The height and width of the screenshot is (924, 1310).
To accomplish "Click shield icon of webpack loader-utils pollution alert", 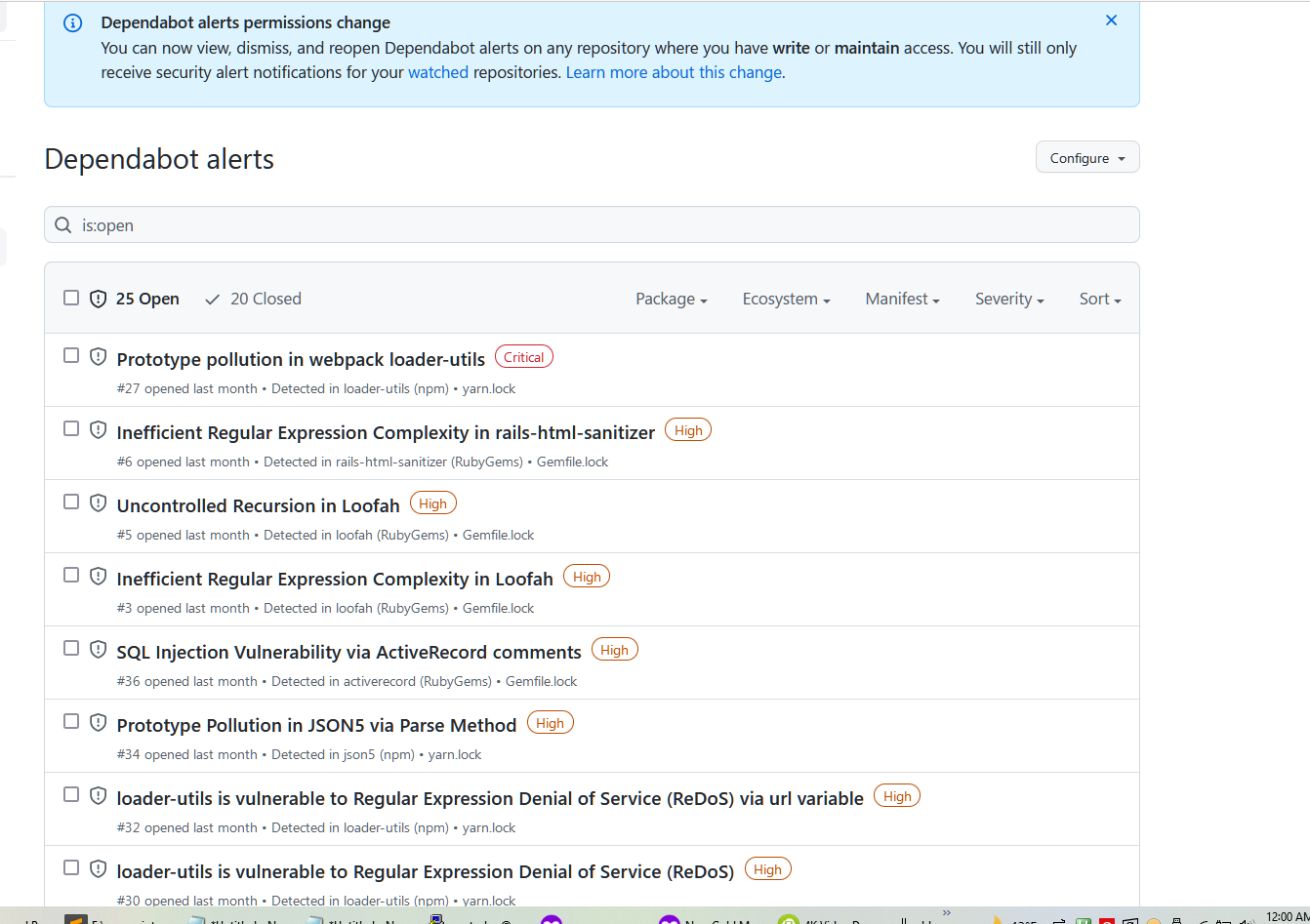I will point(98,357).
